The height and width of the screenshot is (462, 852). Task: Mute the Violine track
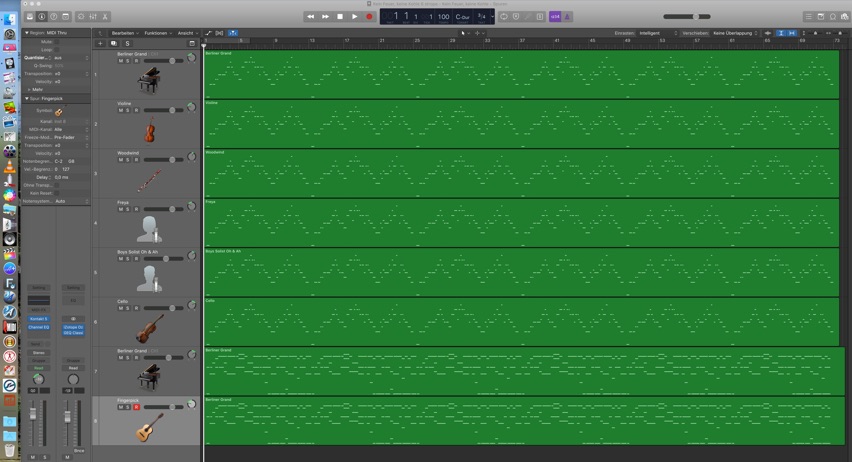pyautogui.click(x=121, y=110)
